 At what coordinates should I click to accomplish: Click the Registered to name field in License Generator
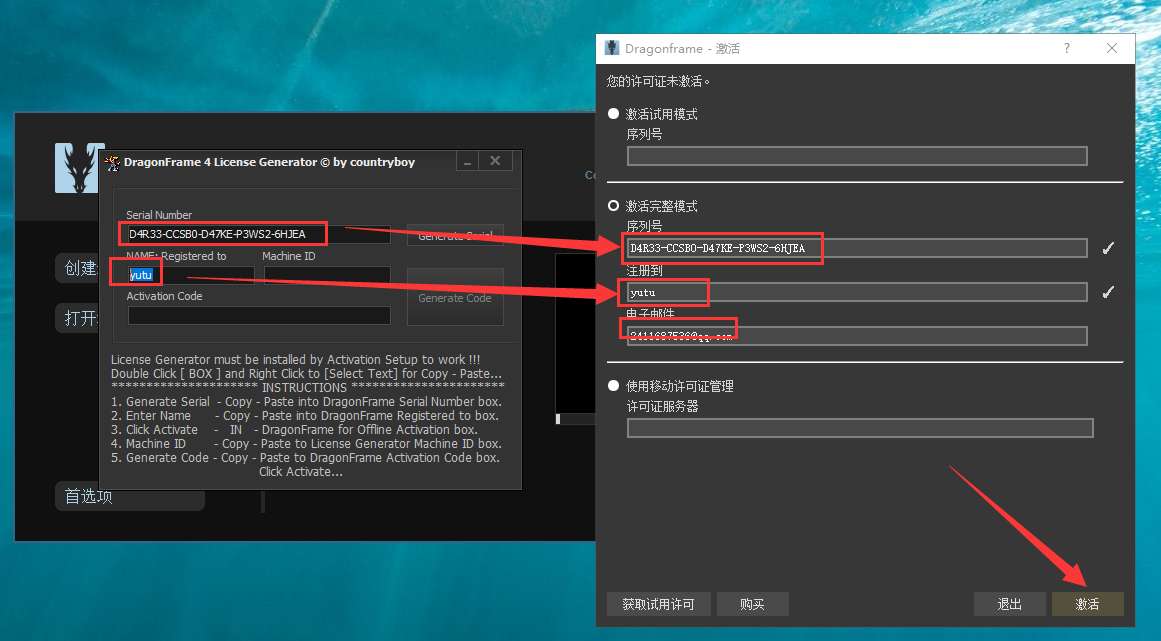click(x=191, y=275)
